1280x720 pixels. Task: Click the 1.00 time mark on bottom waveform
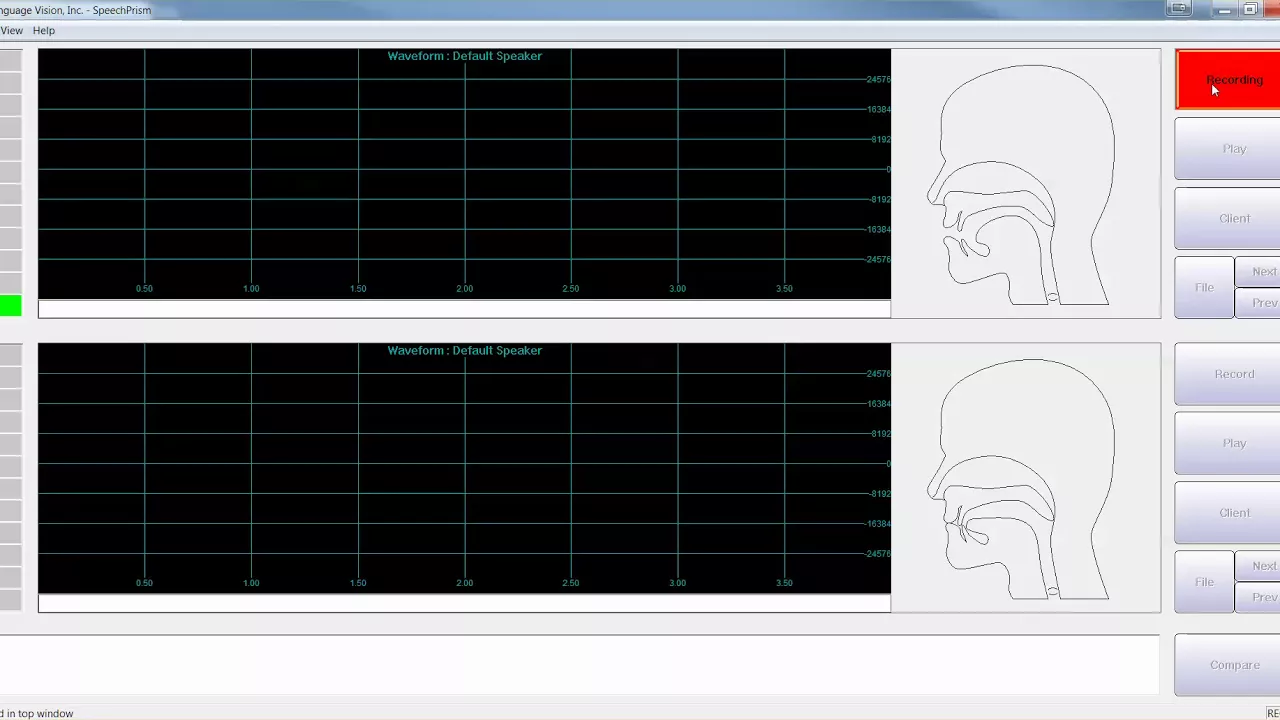[x=251, y=583]
